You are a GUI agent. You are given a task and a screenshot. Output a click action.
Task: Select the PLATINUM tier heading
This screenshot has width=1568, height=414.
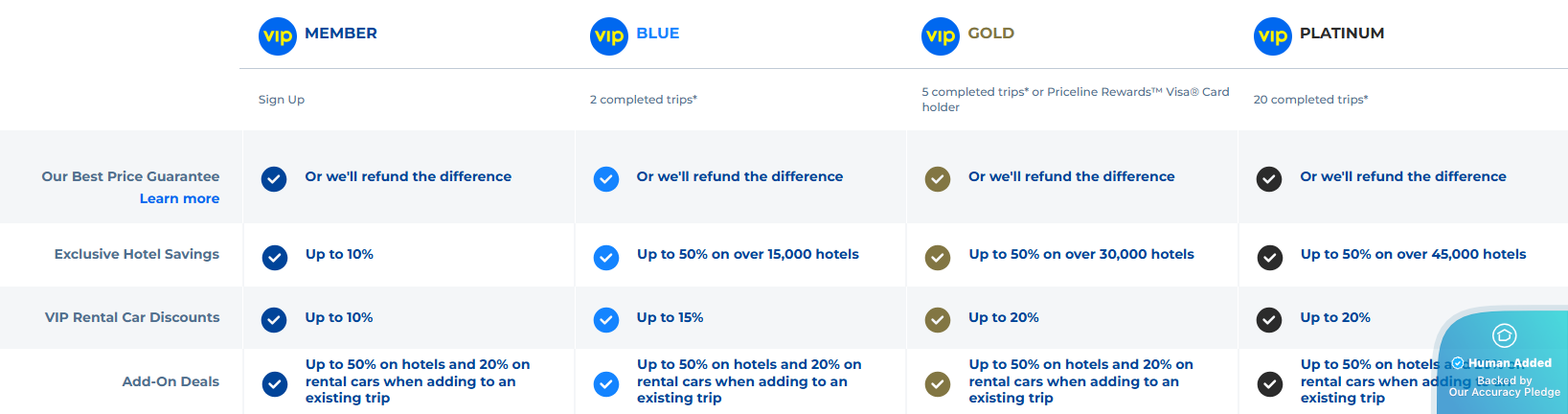pyautogui.click(x=1342, y=34)
